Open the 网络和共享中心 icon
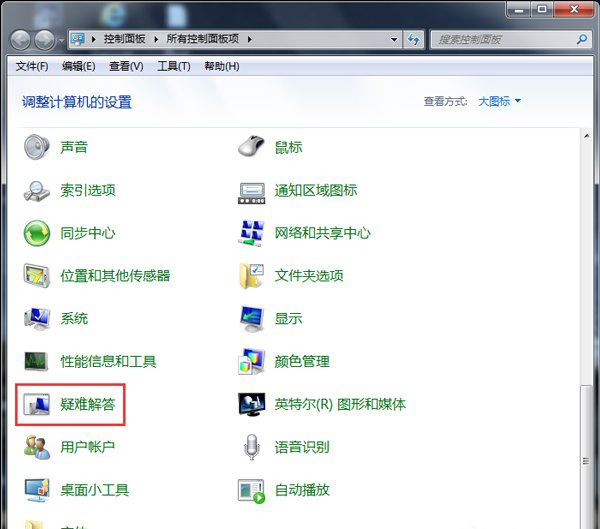 click(251, 233)
